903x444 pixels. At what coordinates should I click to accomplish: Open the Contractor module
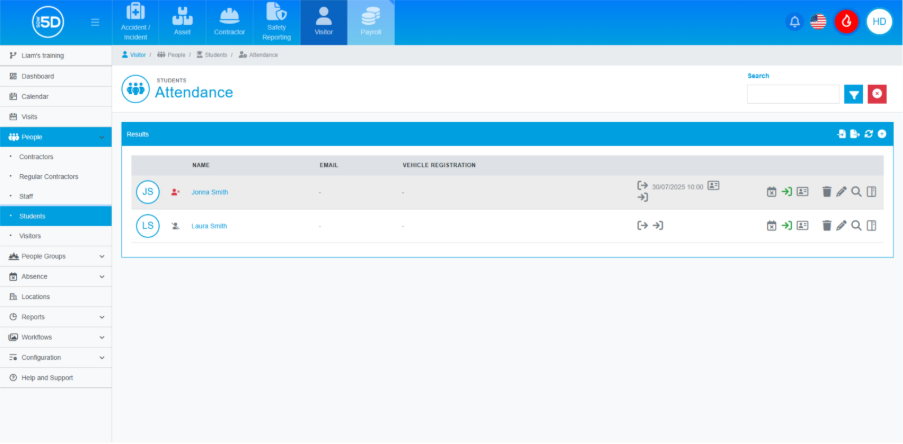[229, 22]
